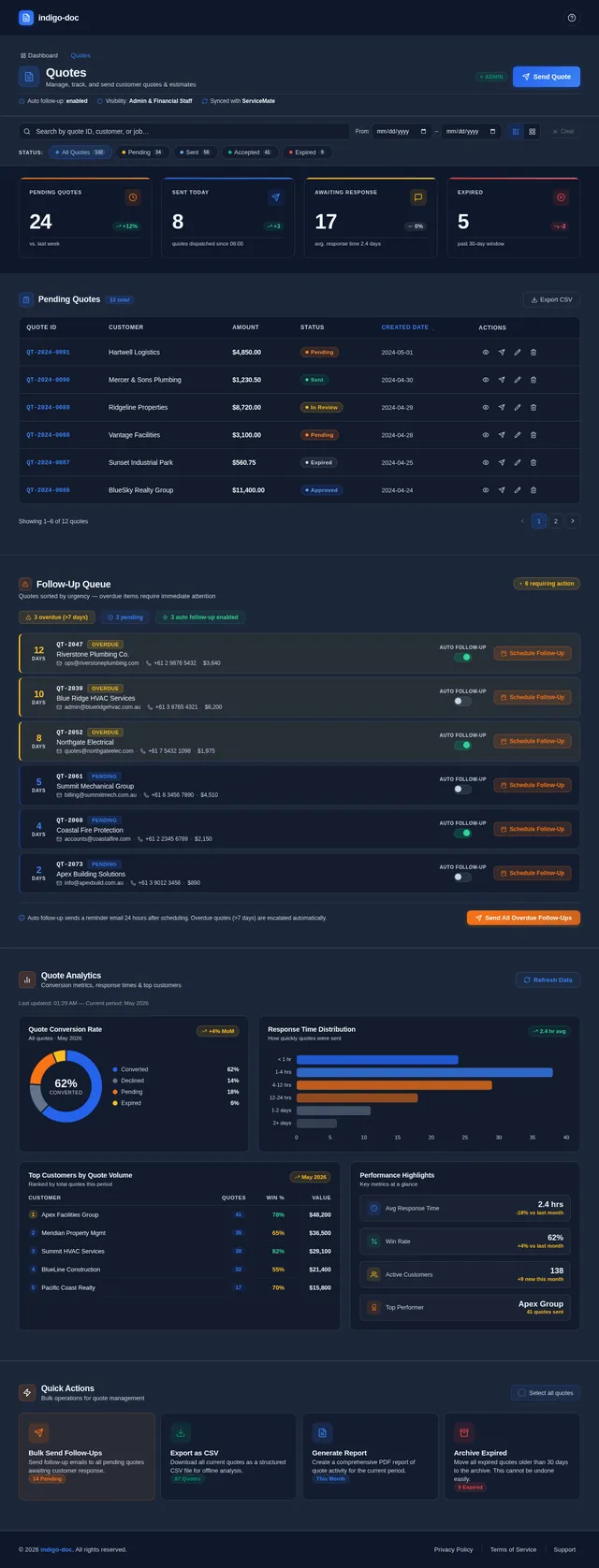Filter by Expired status tab
Image resolution: width=599 pixels, height=1568 pixels.
pos(307,152)
